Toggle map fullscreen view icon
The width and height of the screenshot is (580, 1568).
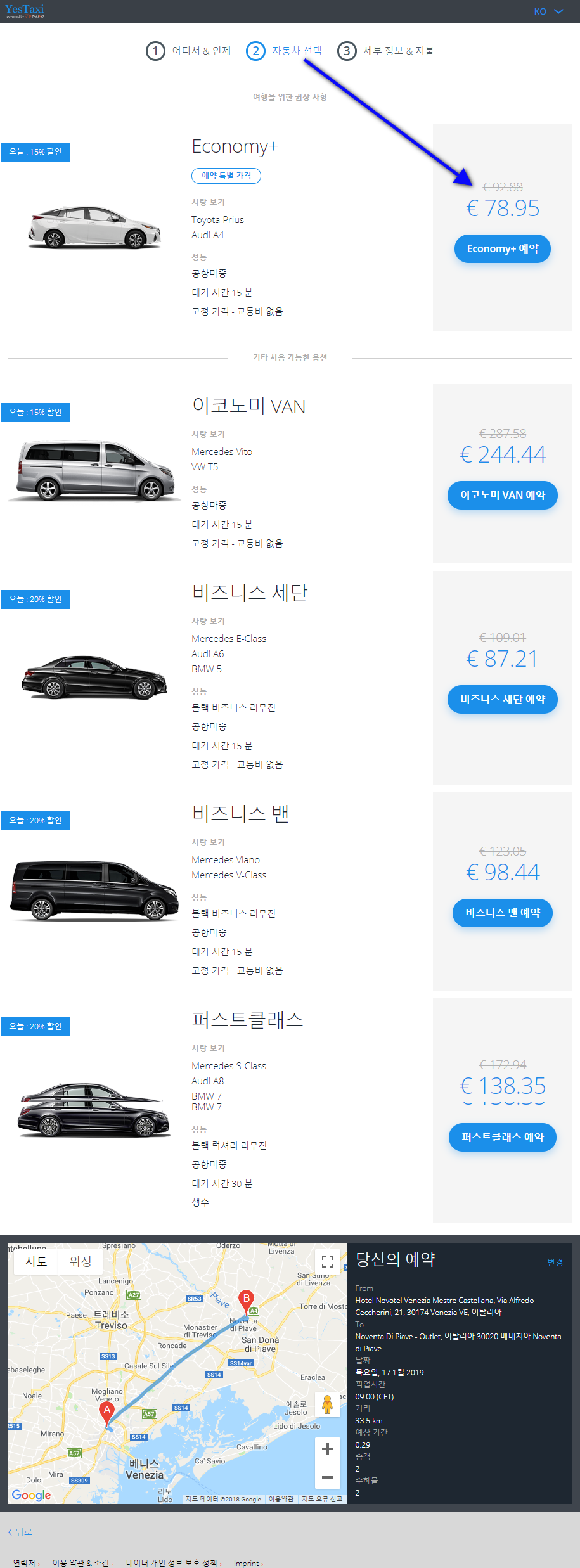[328, 1262]
